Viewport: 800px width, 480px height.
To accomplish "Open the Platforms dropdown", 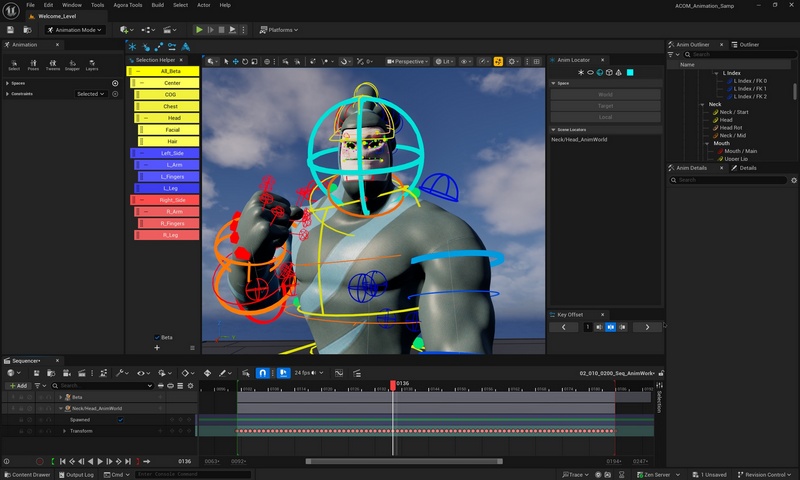I will [283, 30].
